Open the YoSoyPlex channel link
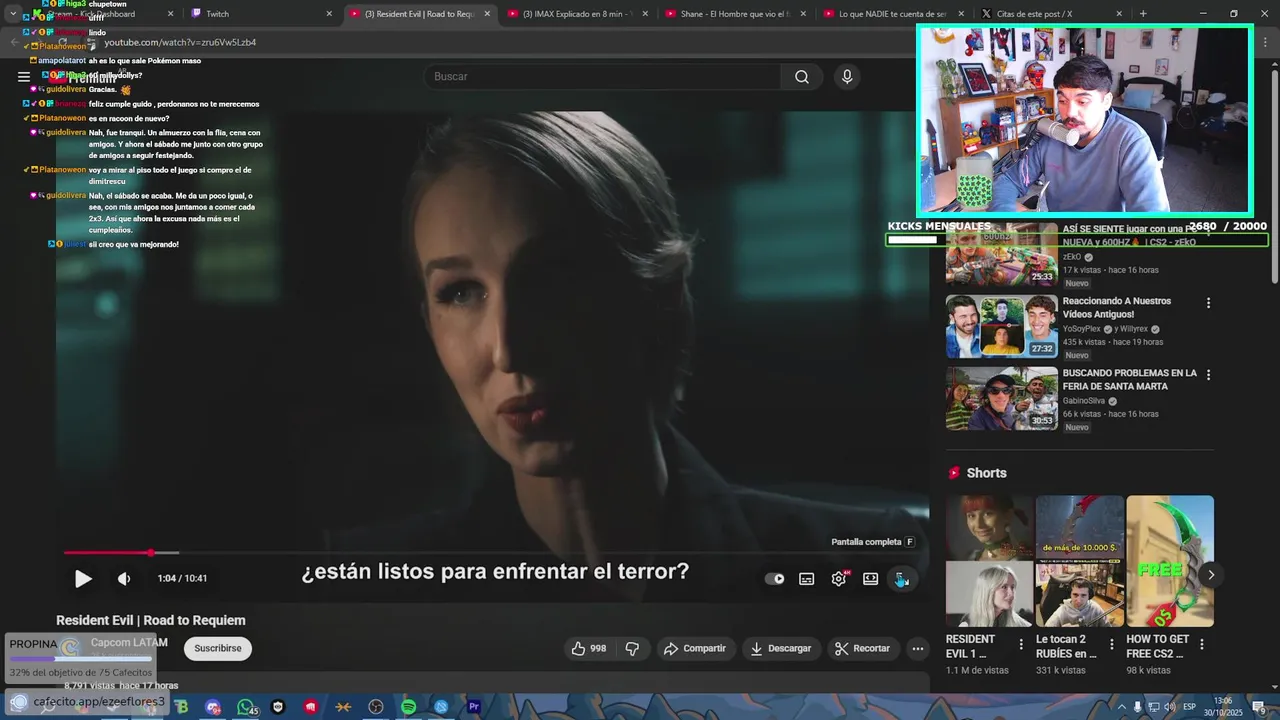Viewport: 1280px width, 720px height. click(x=1081, y=329)
